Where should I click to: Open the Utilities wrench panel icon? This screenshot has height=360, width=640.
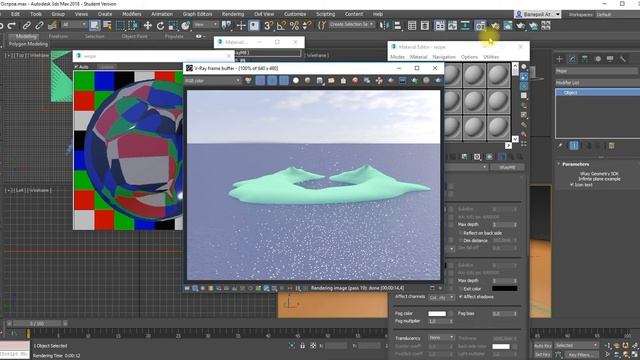pyautogui.click(x=623, y=59)
